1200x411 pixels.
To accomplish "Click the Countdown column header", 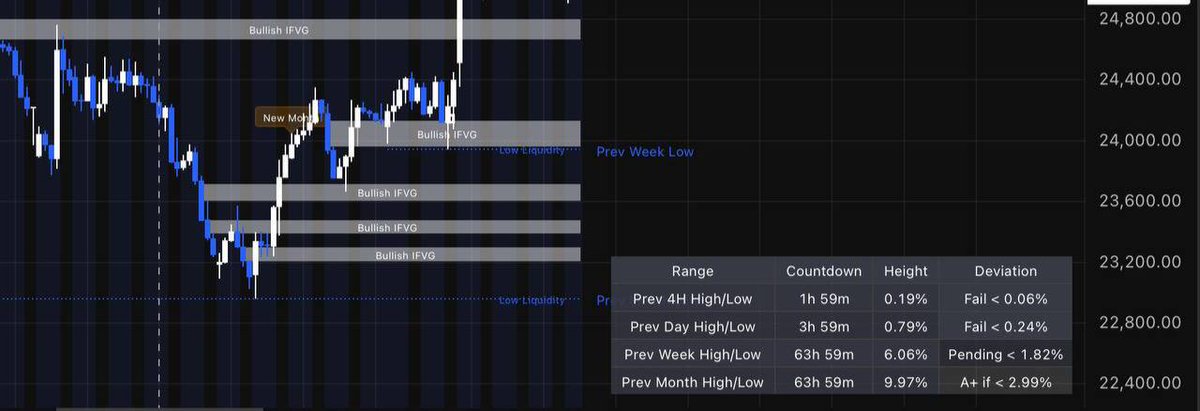I will [x=824, y=271].
